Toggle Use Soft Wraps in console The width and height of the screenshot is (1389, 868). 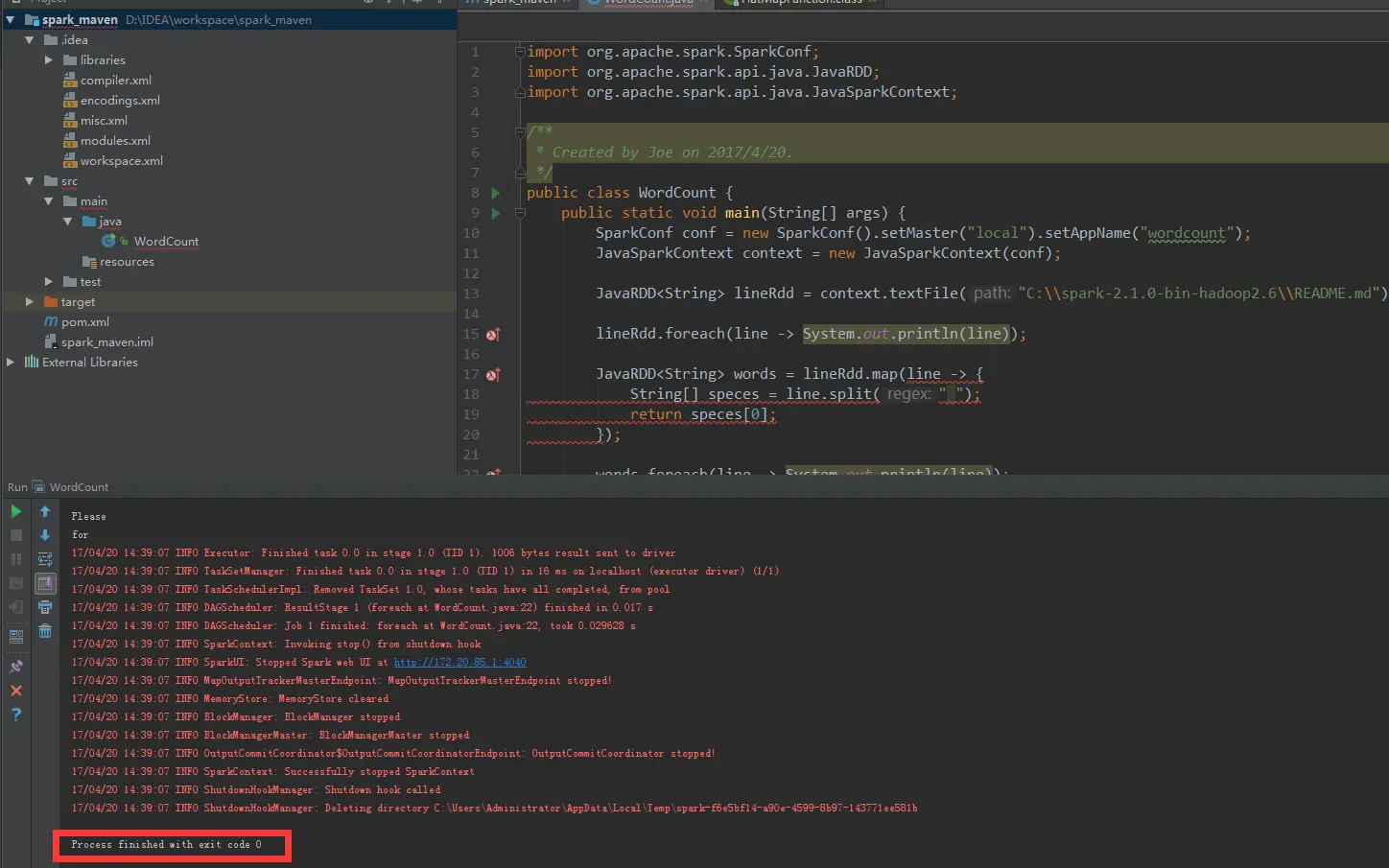45,559
